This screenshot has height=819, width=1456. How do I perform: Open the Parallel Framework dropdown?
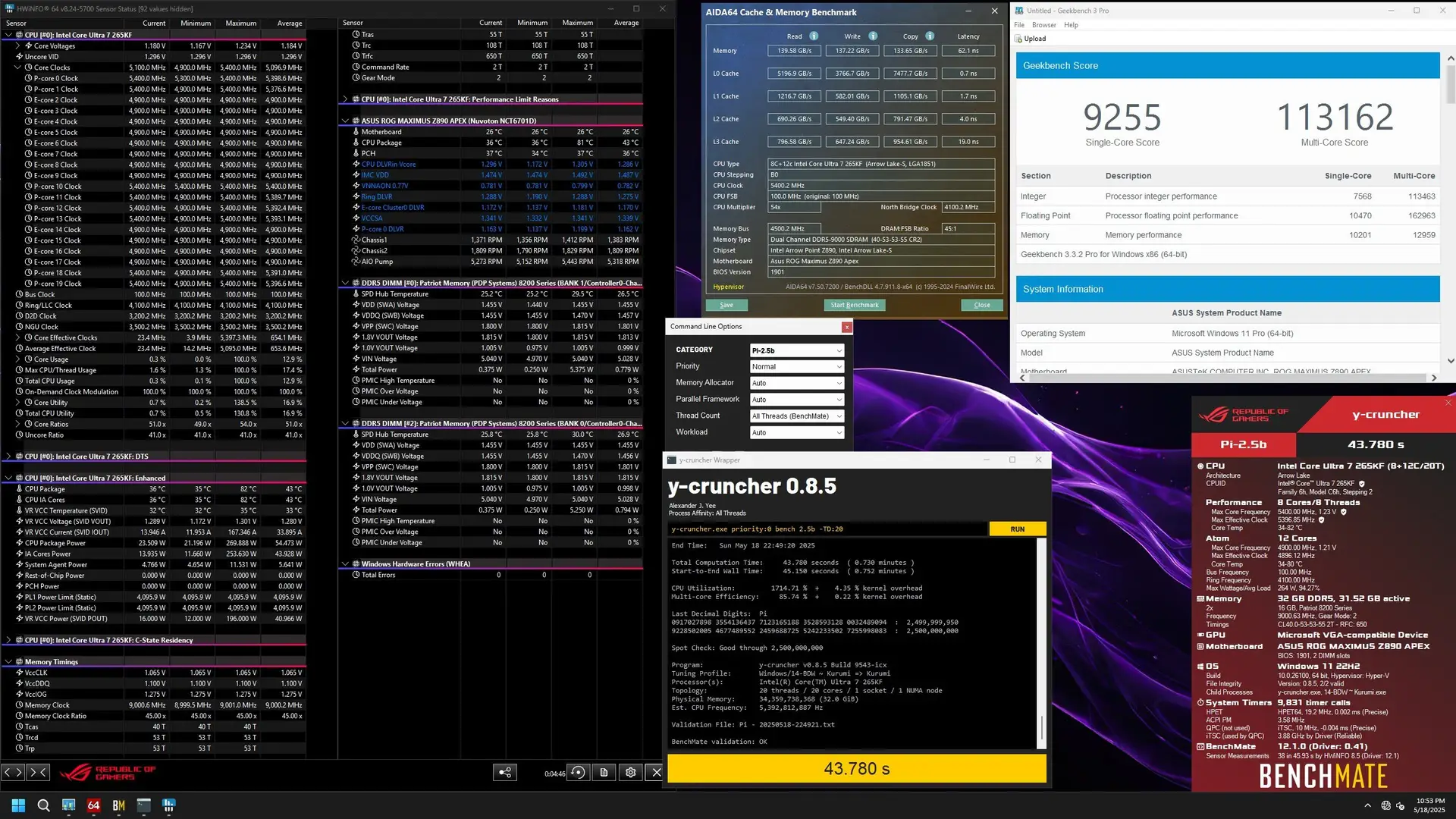[x=796, y=400]
